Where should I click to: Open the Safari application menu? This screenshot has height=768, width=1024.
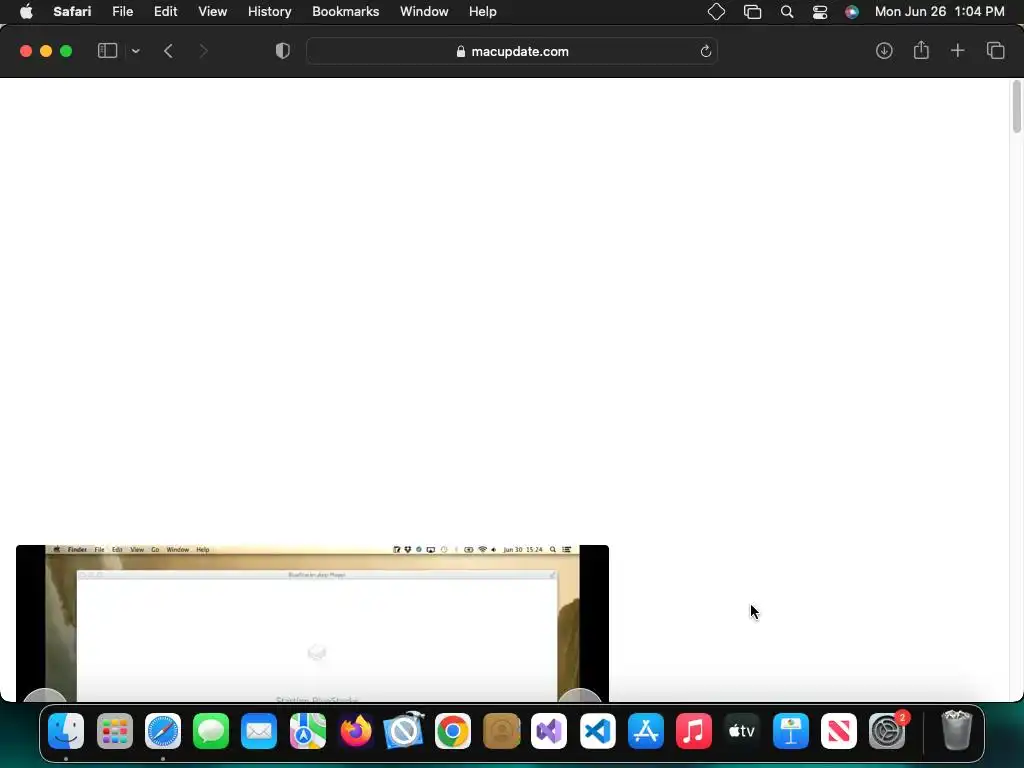[x=72, y=12]
